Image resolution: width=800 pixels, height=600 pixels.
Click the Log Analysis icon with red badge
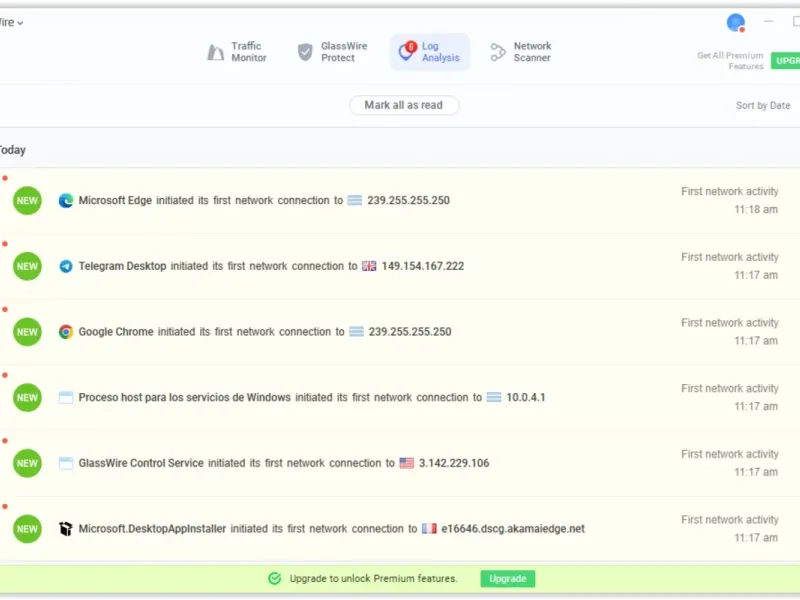click(x=407, y=51)
